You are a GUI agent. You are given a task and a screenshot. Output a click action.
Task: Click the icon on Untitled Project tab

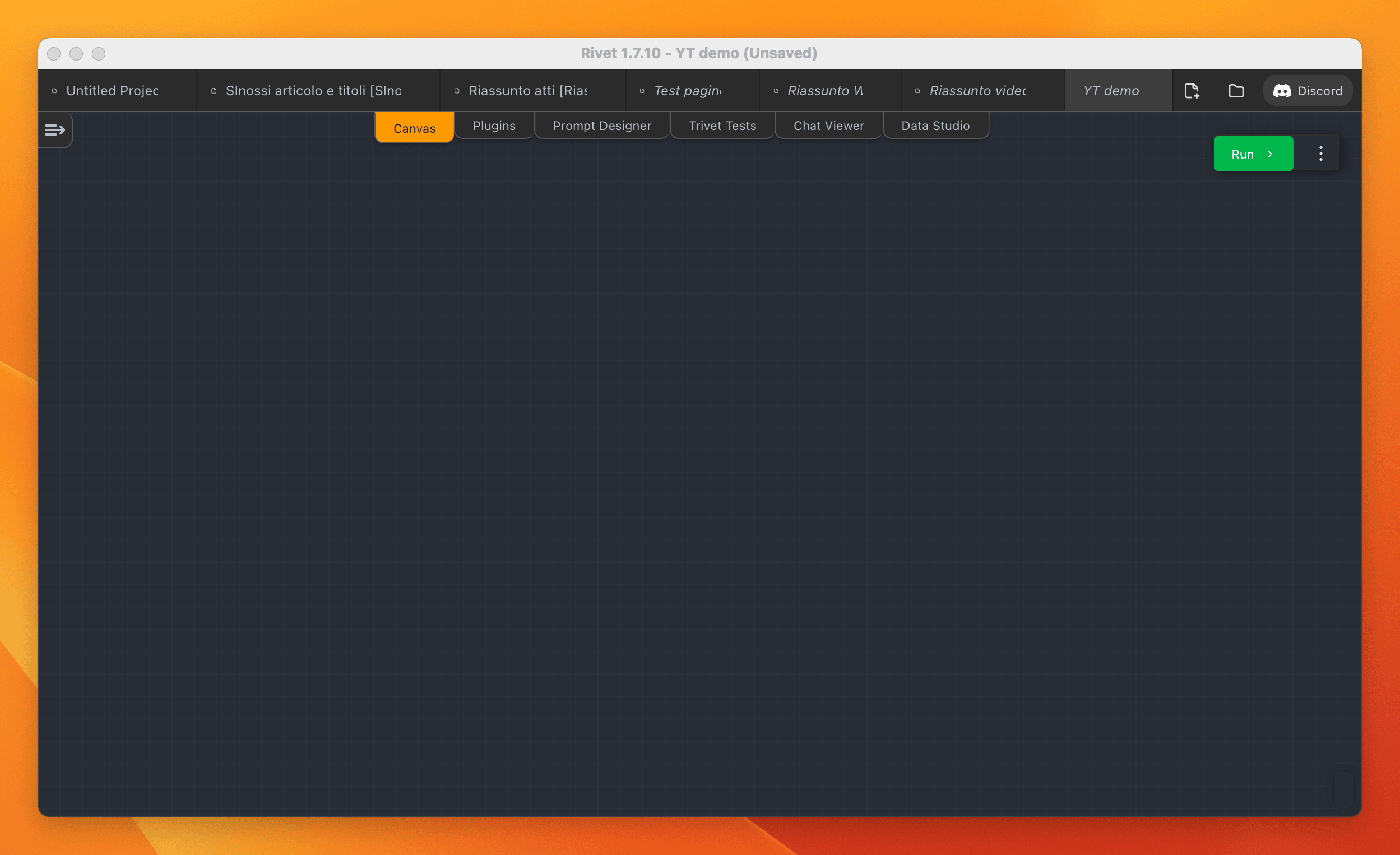(54, 91)
